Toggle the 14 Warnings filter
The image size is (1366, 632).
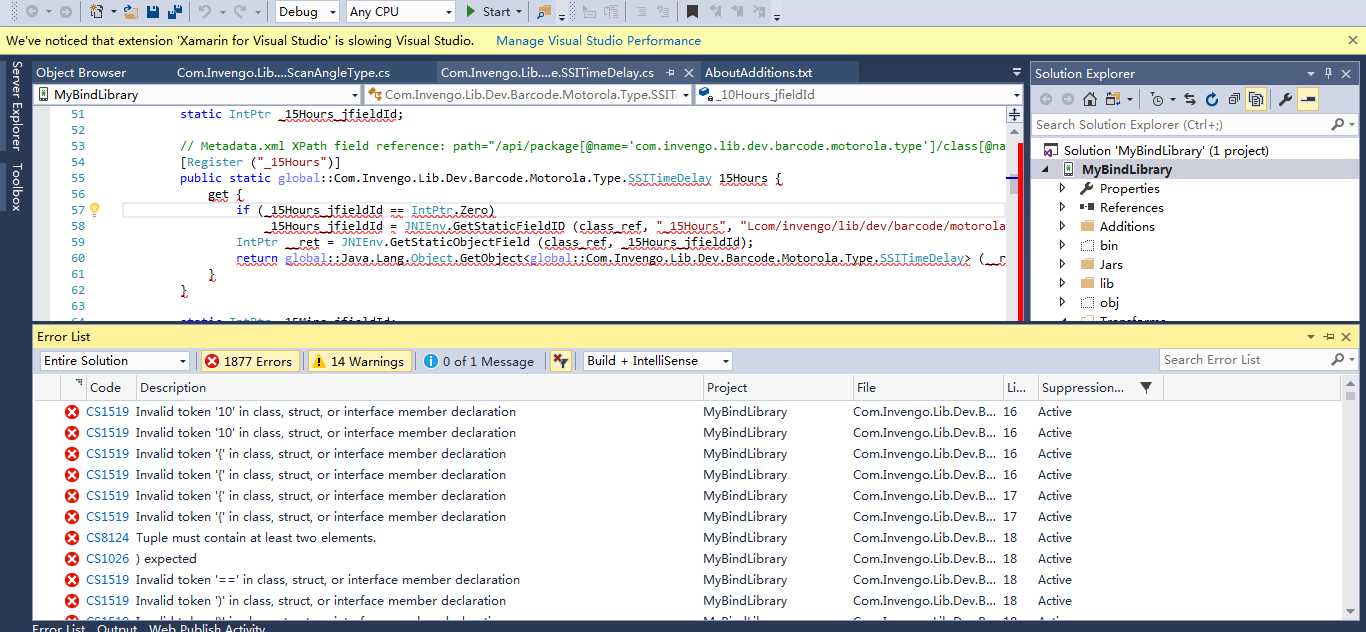click(358, 361)
